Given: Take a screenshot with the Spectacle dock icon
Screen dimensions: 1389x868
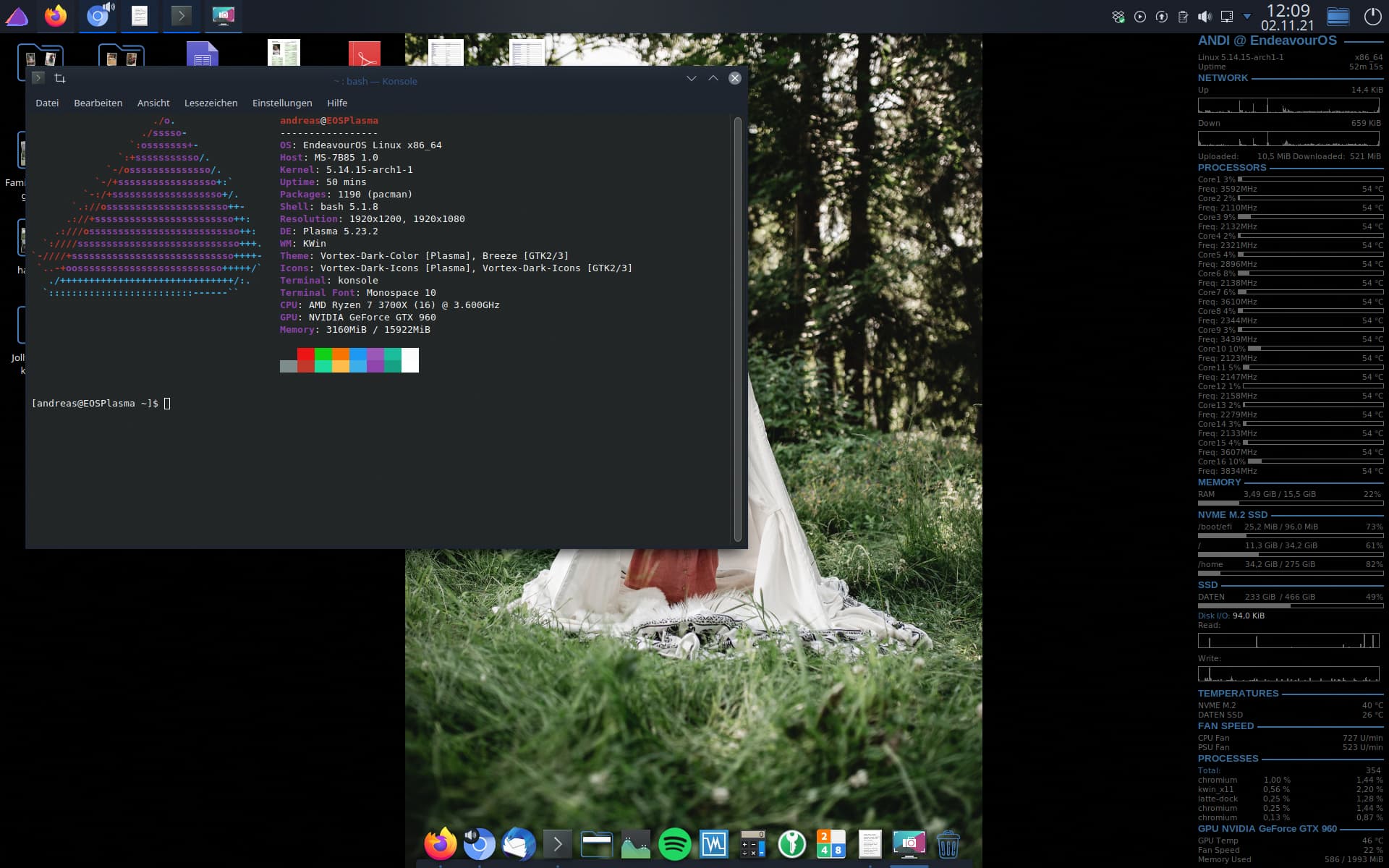Looking at the screenshot, I should 910,843.
